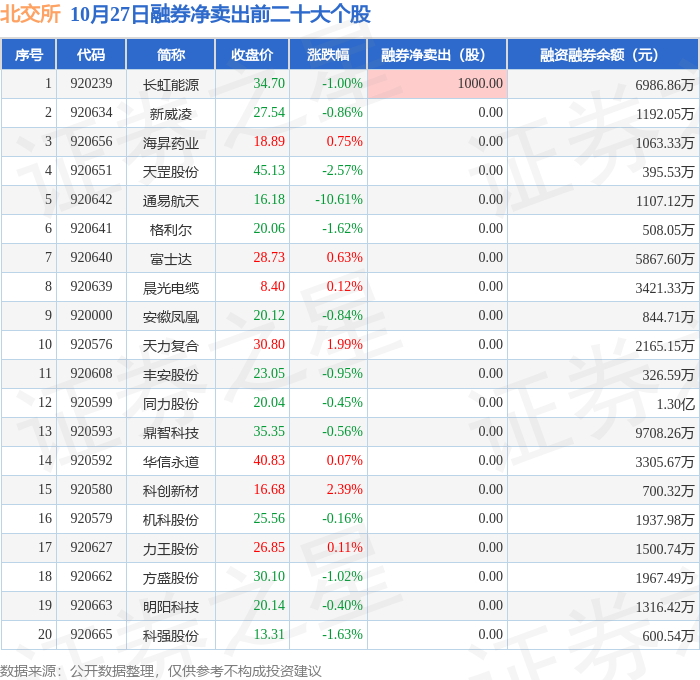Click the change value -0.16%
This screenshot has width=700, height=680.
342,519
